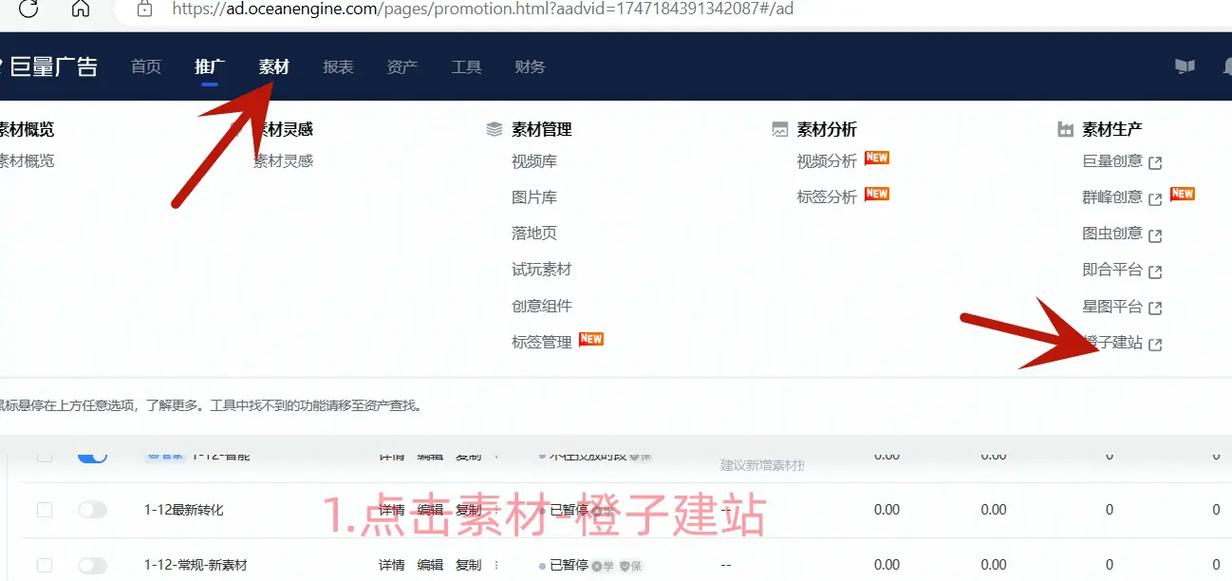Image resolution: width=1232 pixels, height=581 pixels.
Task: Open the 推广 menu
Action: tap(210, 67)
